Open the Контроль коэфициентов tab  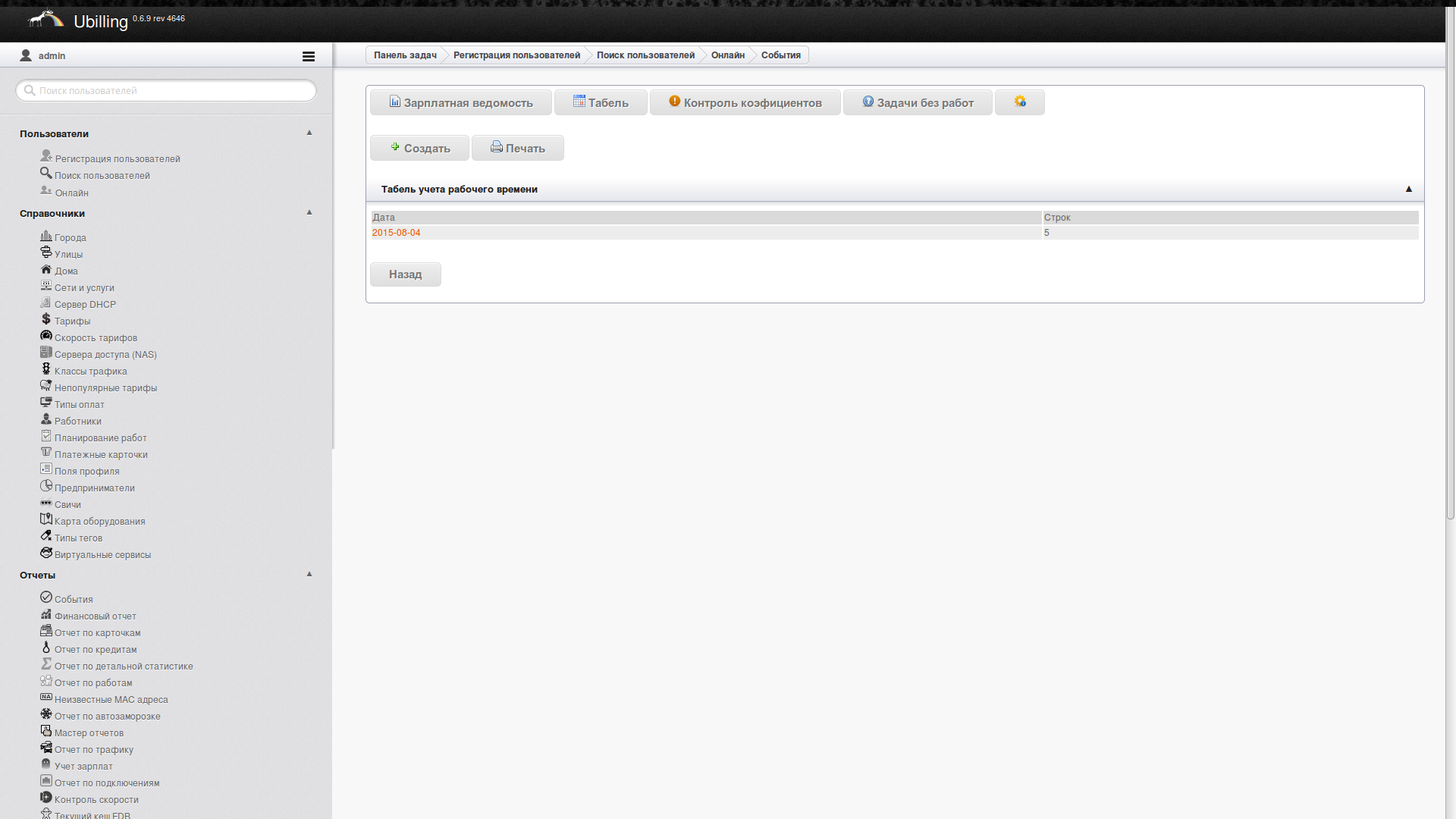pyautogui.click(x=745, y=102)
